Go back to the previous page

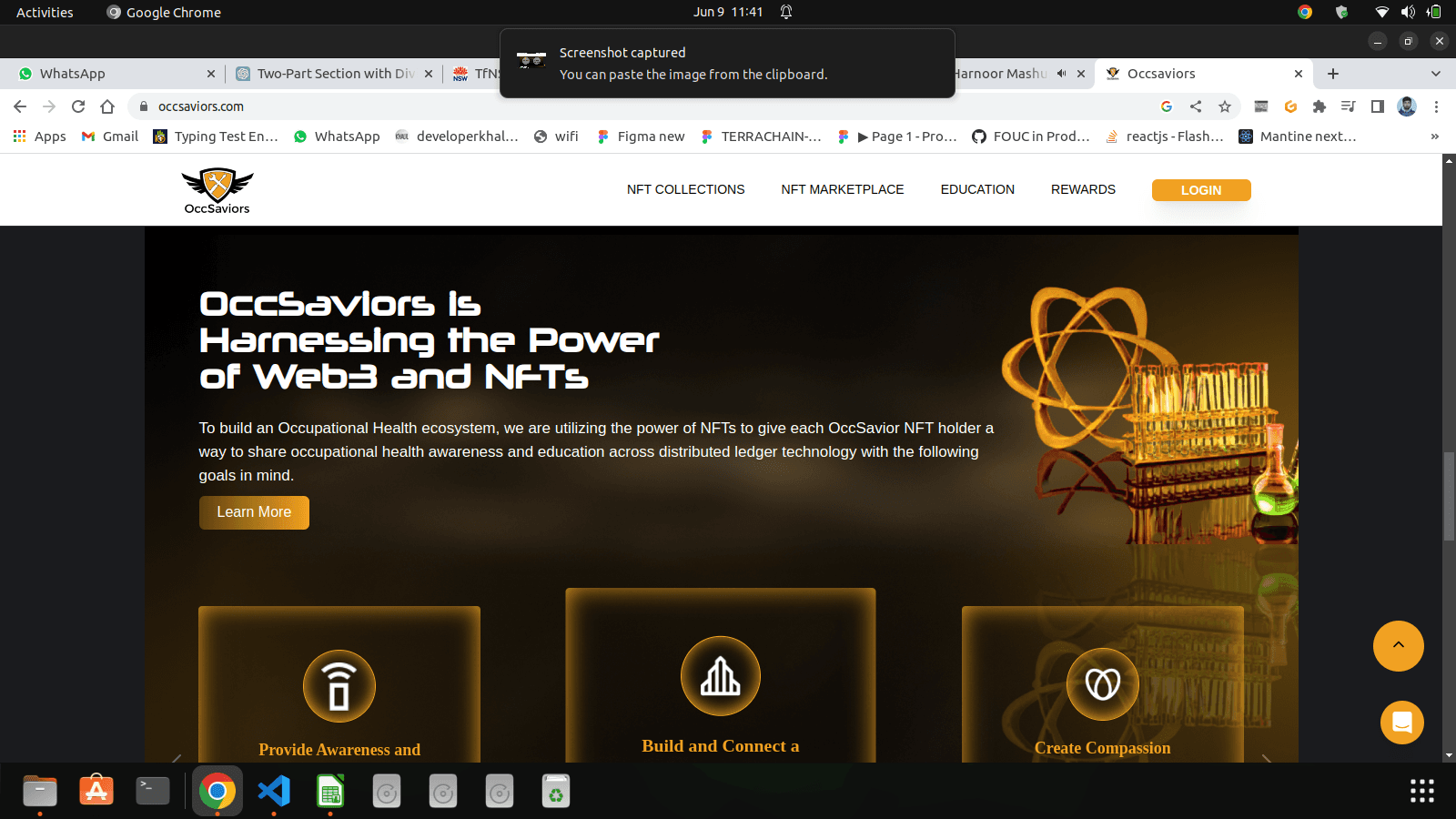(x=20, y=106)
